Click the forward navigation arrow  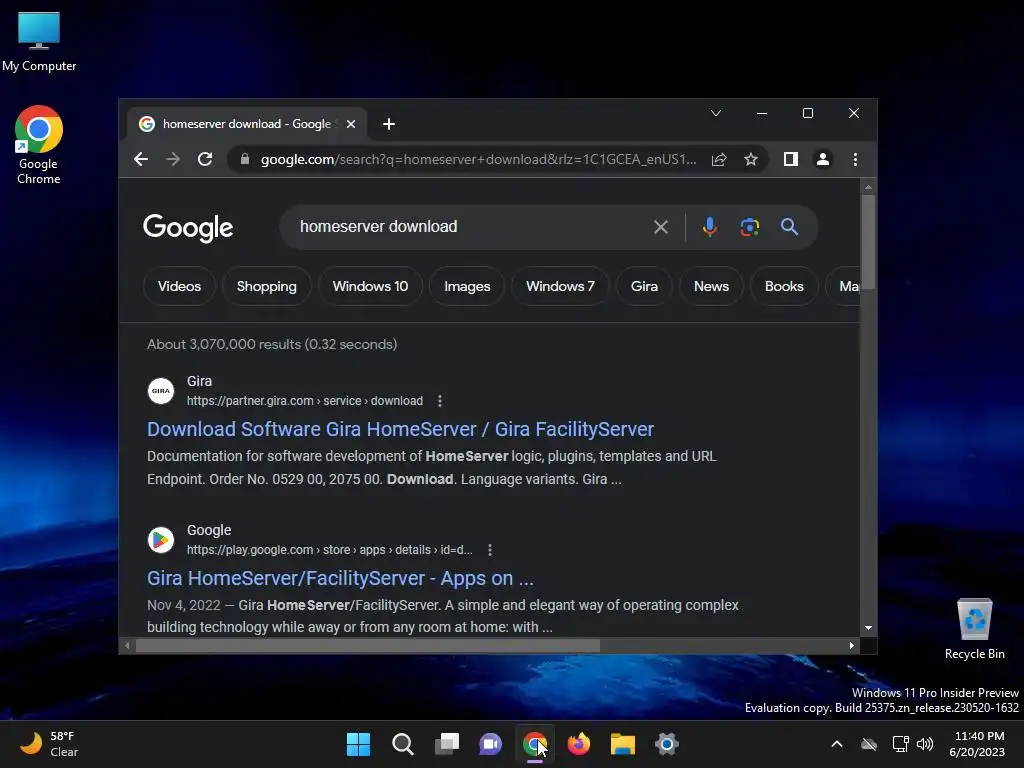point(173,159)
